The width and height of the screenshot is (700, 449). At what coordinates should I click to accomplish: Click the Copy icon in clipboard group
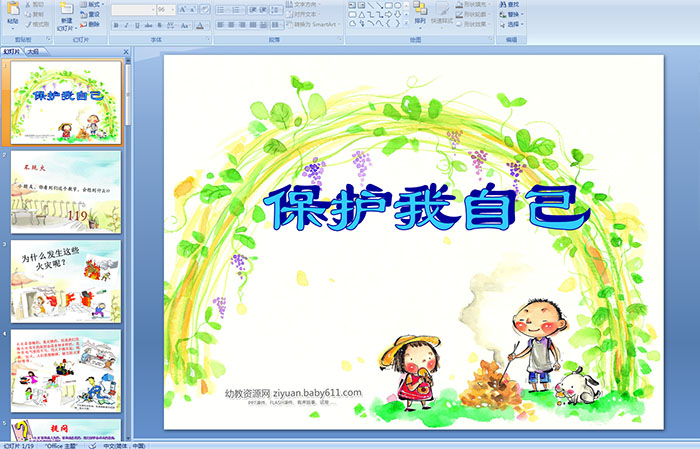29,14
